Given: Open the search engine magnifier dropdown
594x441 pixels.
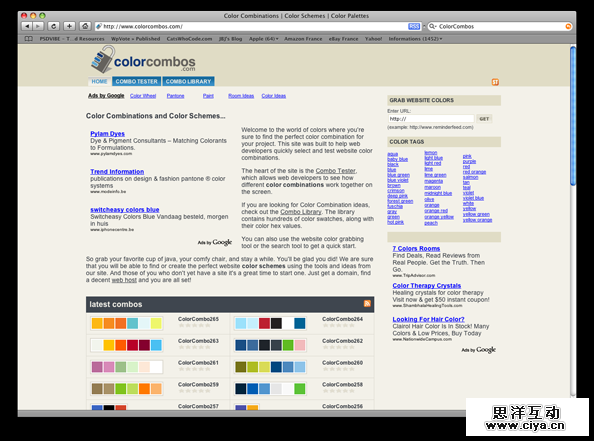Looking at the screenshot, I should 432,26.
